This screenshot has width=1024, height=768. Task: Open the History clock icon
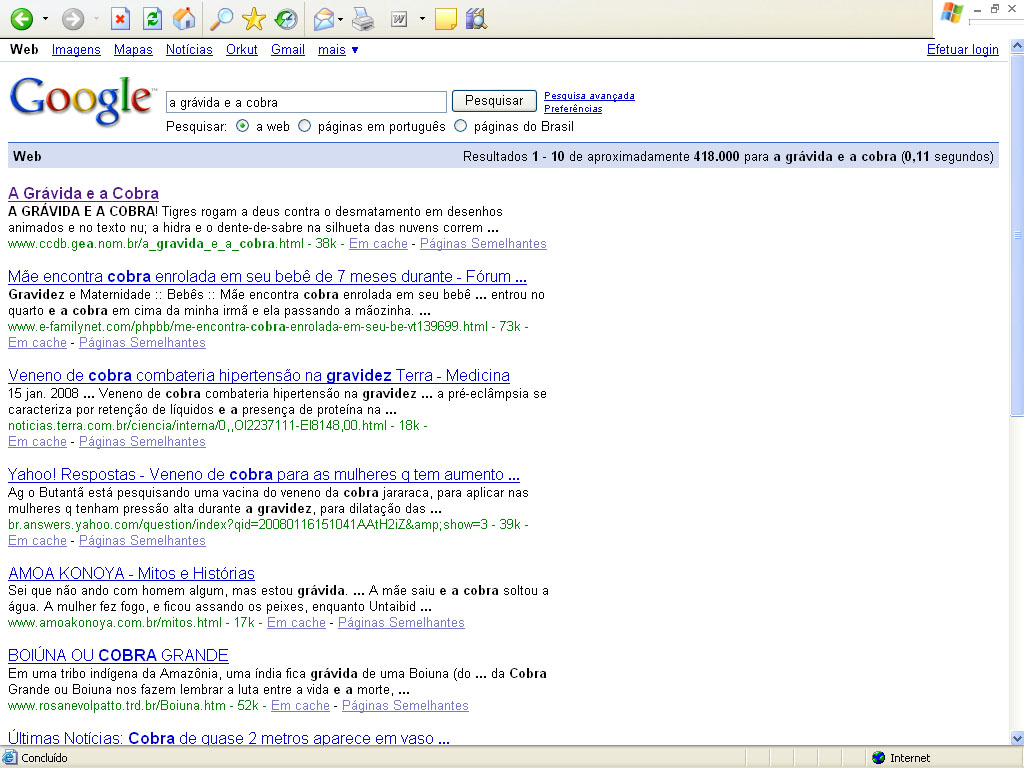(286, 19)
